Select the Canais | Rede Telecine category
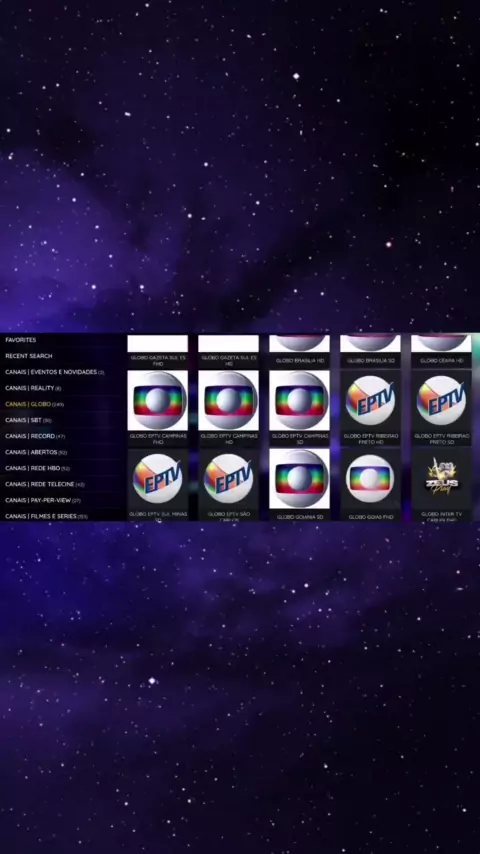 (45, 484)
